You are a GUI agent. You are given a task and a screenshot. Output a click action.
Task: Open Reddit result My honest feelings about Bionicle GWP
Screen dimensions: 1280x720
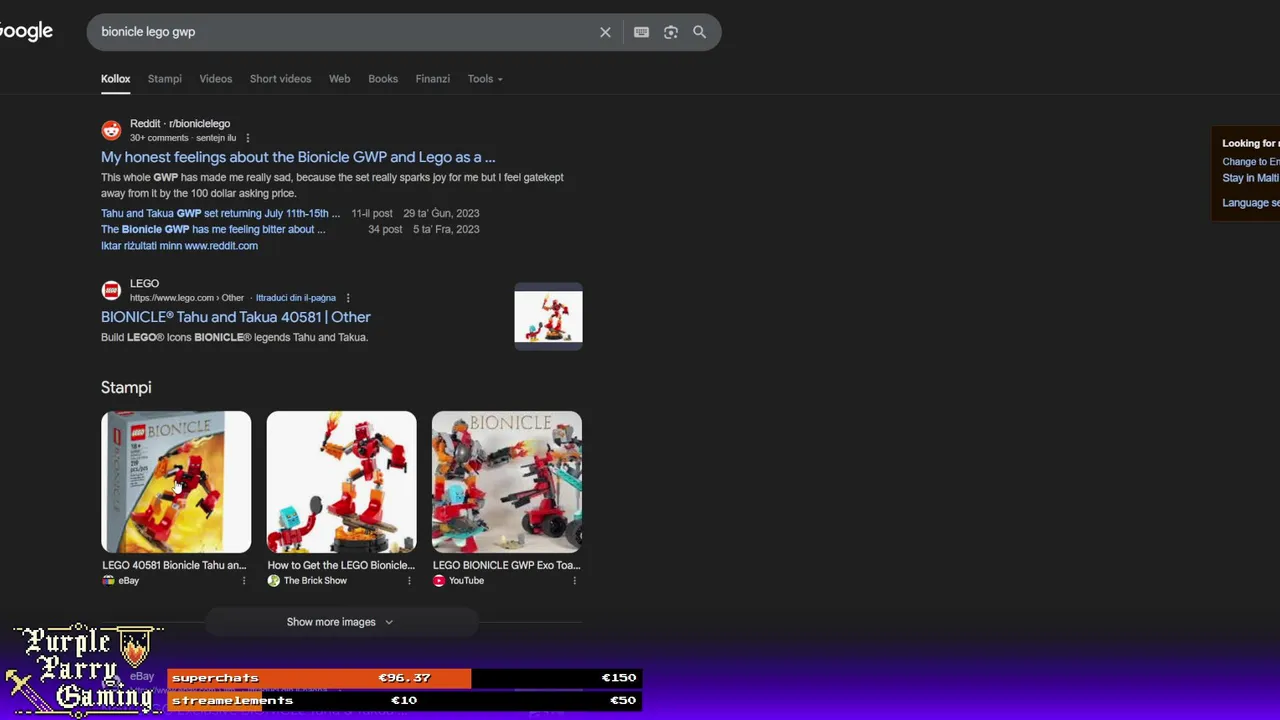[x=298, y=157]
